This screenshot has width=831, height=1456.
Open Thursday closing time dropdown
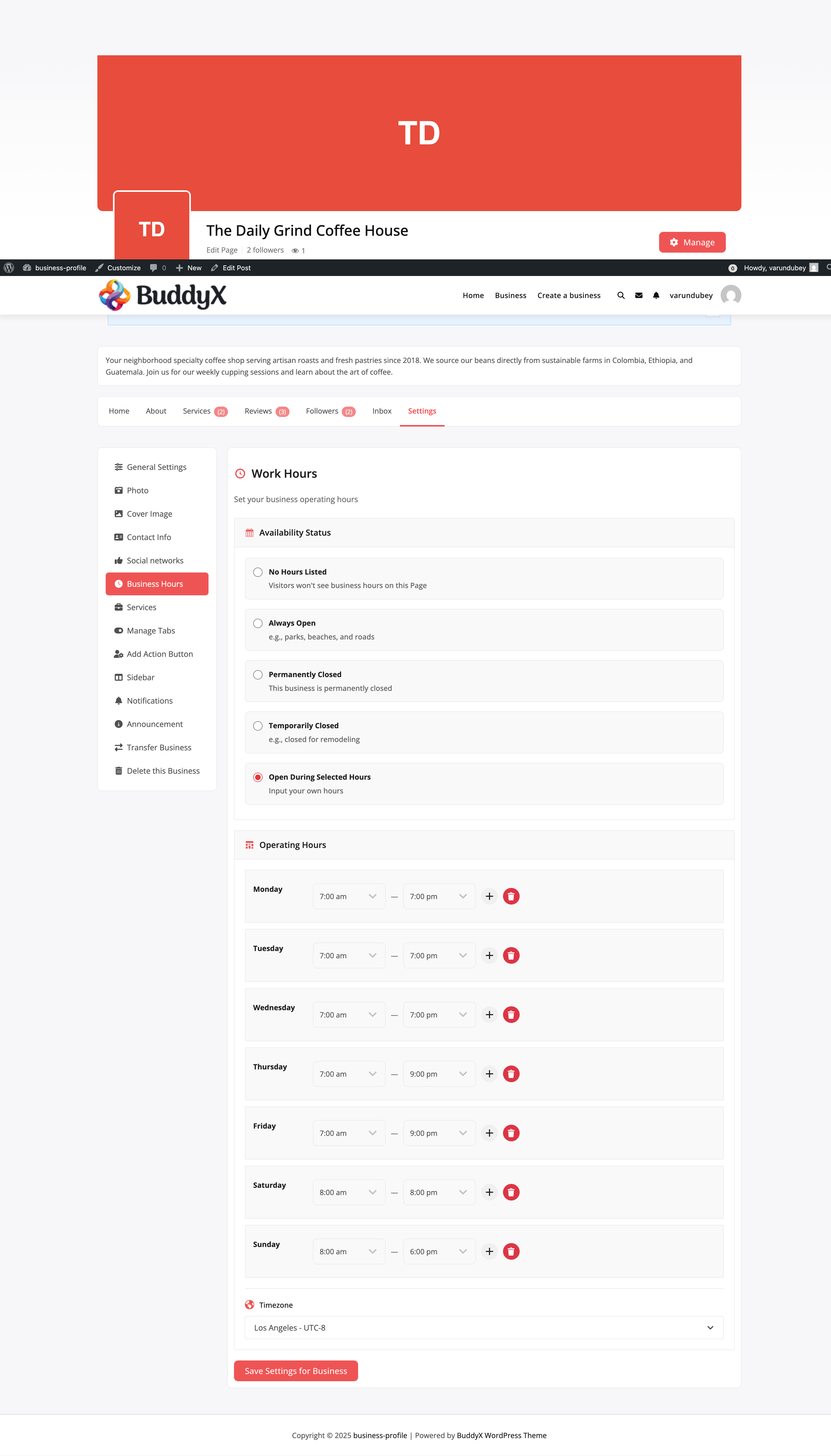pyautogui.click(x=439, y=1074)
